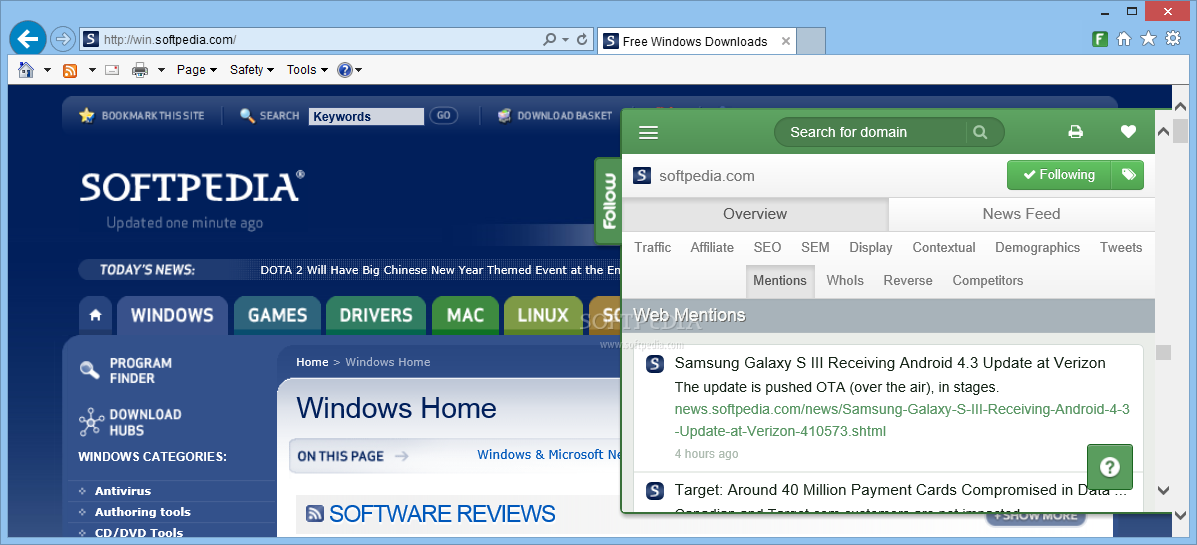The width and height of the screenshot is (1197, 545).
Task: Refresh the page with reload icon
Action: [582, 40]
